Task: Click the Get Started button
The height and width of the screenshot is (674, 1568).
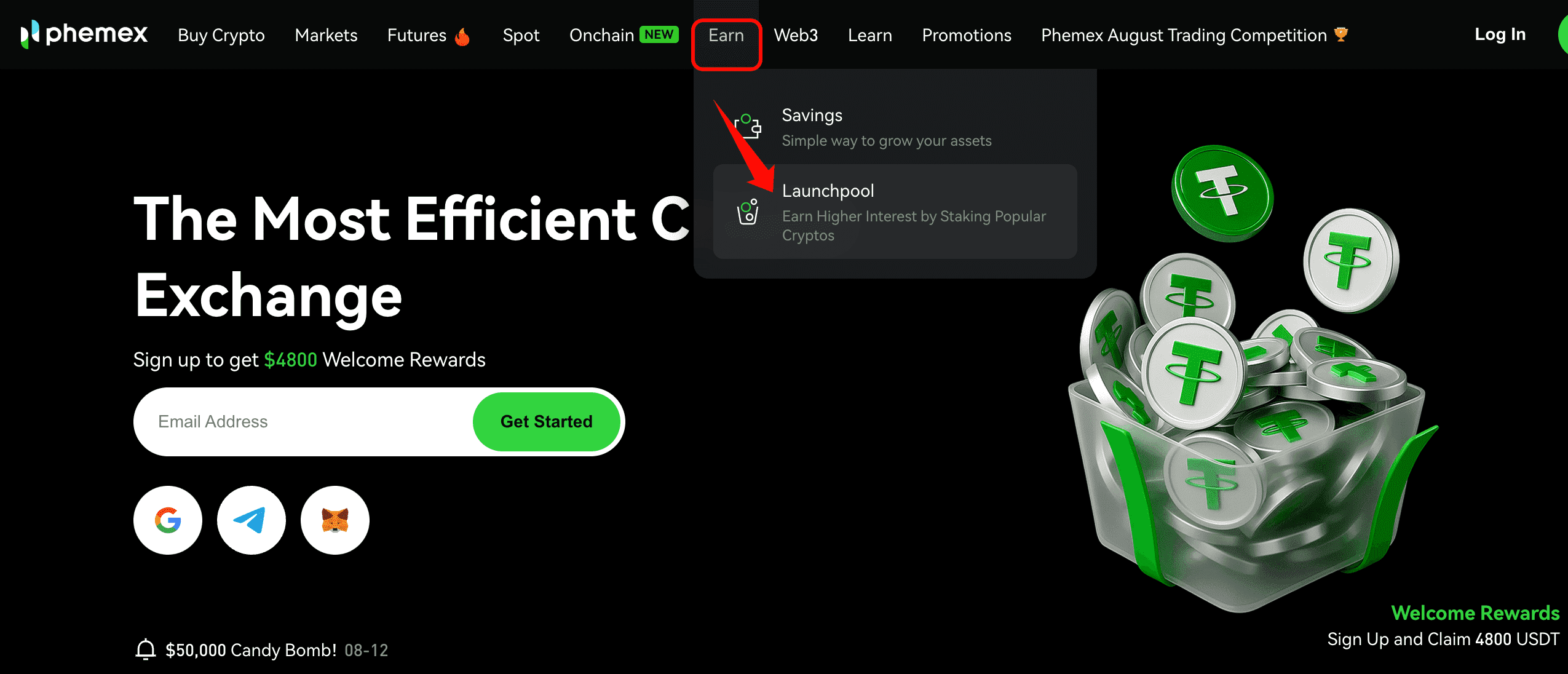Action: [x=546, y=422]
